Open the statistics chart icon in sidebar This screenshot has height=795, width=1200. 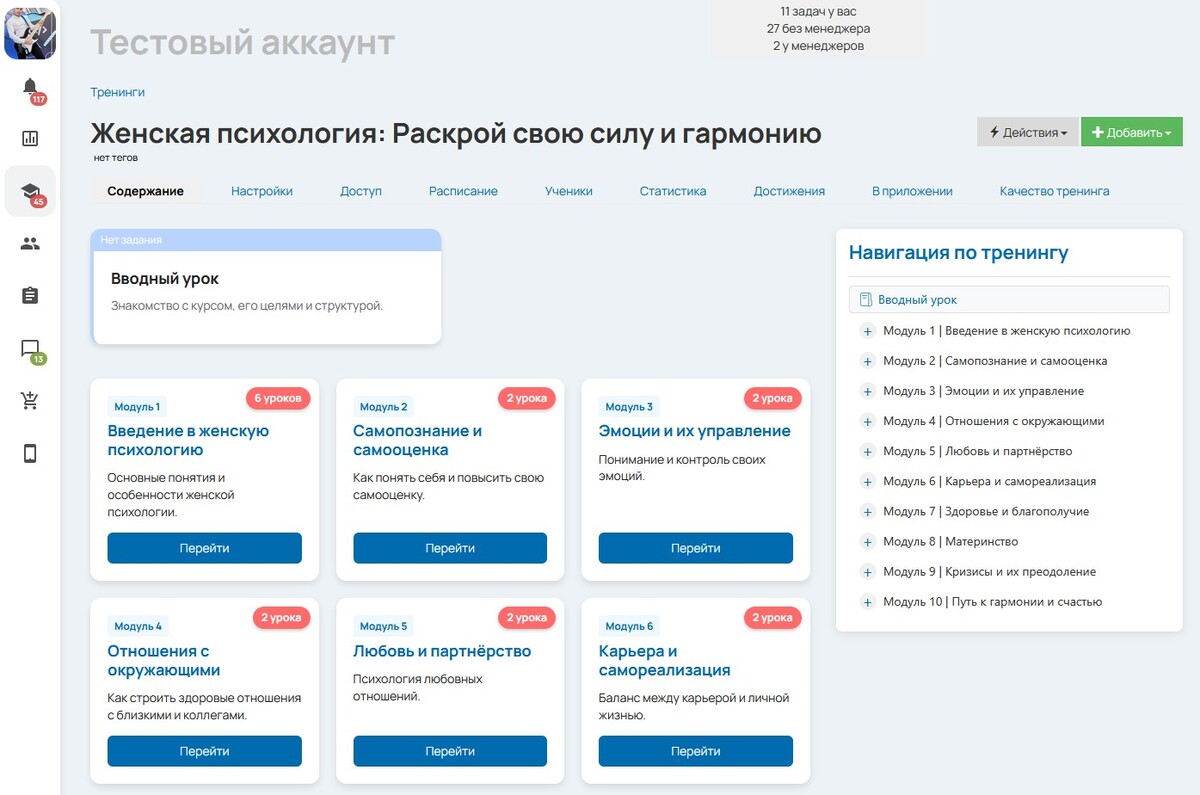(x=30, y=139)
